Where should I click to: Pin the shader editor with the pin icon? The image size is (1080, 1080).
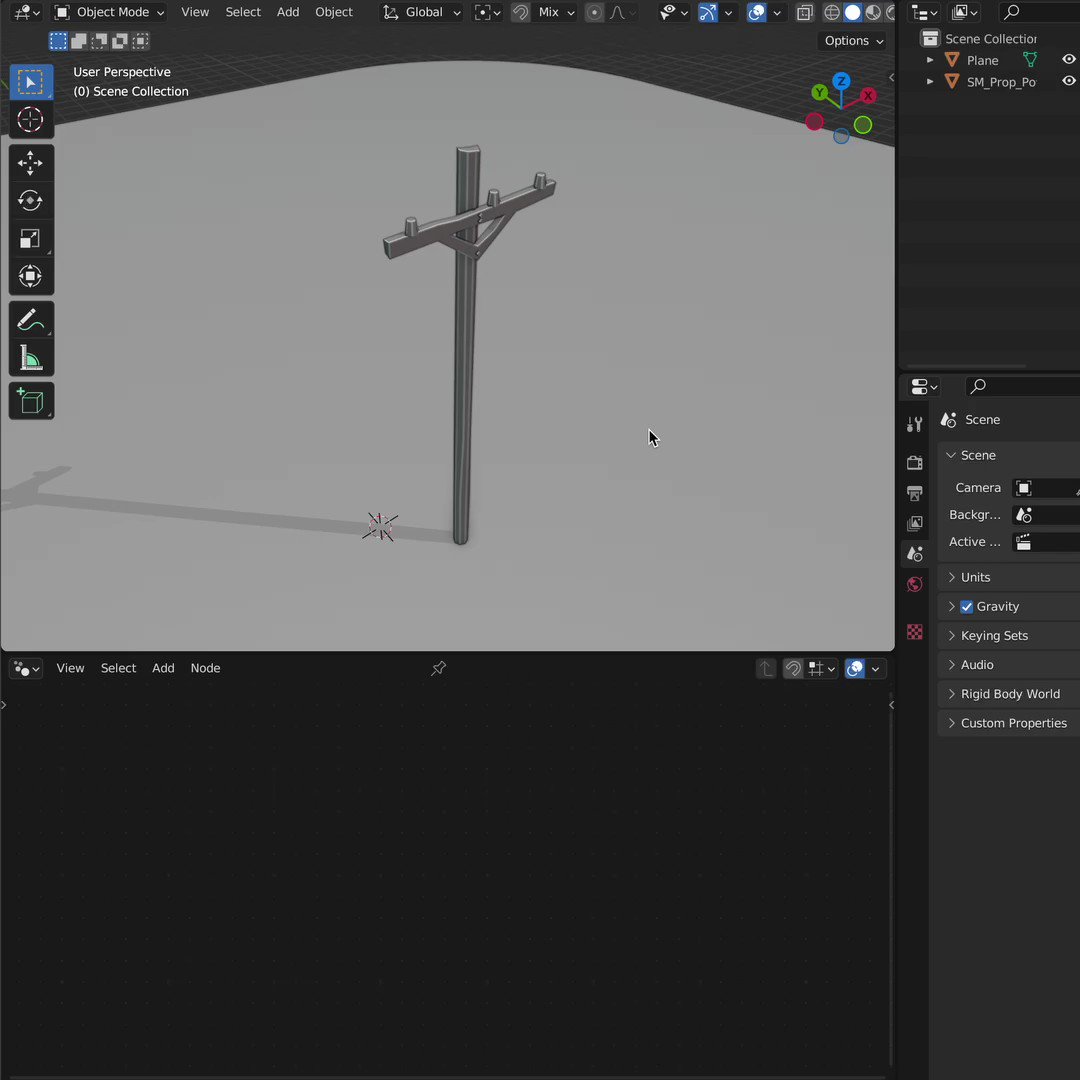click(x=438, y=668)
